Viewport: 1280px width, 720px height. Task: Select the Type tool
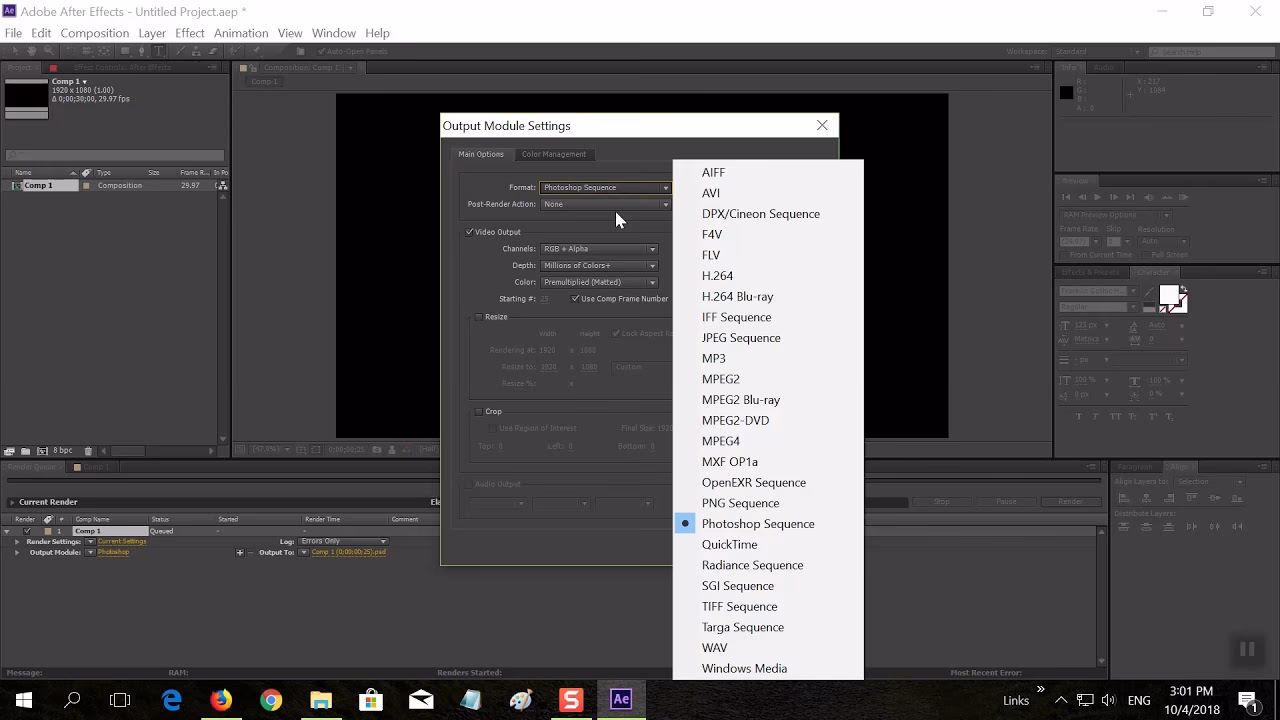tap(158, 51)
